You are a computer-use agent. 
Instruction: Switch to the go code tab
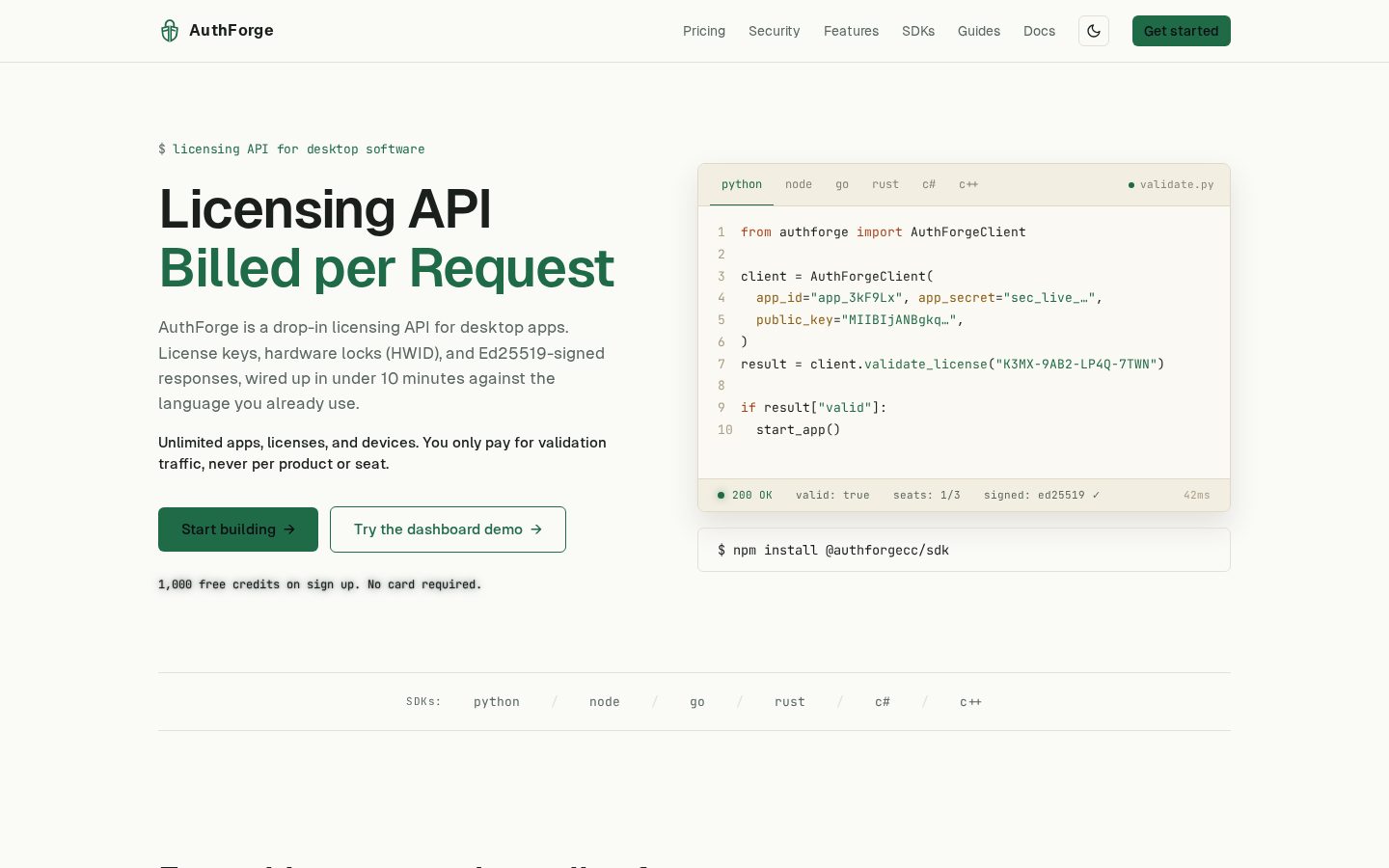(842, 184)
